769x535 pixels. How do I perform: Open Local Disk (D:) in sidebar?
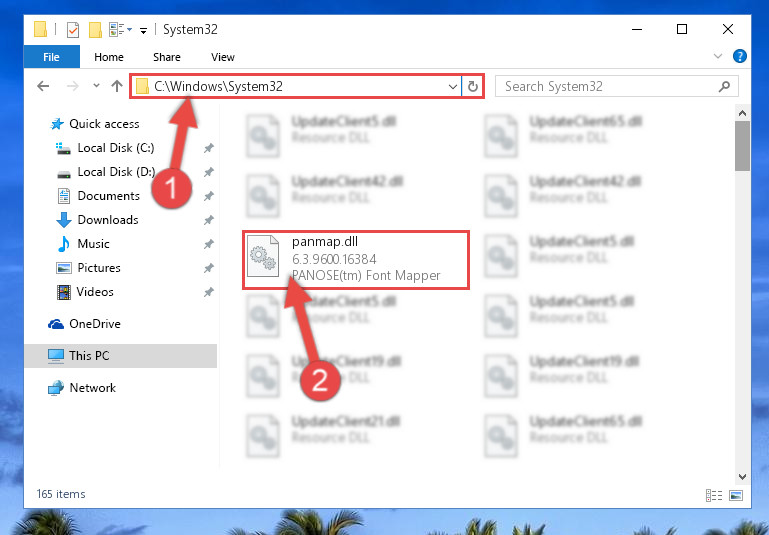(105, 172)
